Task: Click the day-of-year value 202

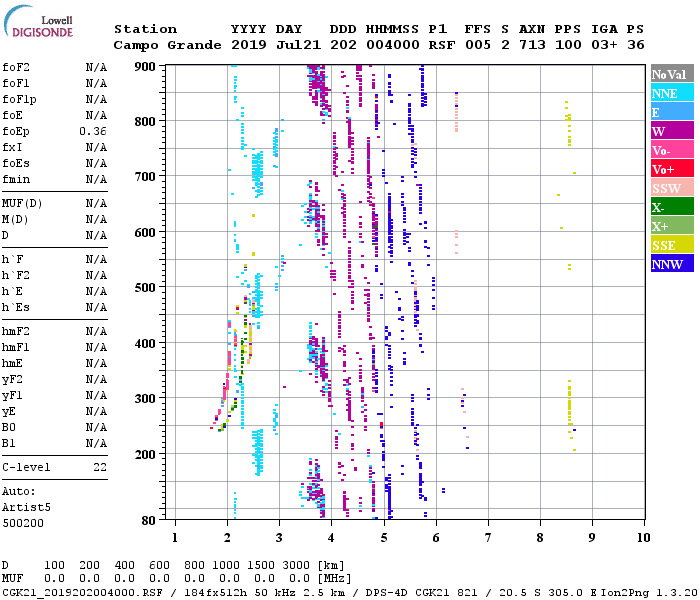Action: (x=343, y=45)
